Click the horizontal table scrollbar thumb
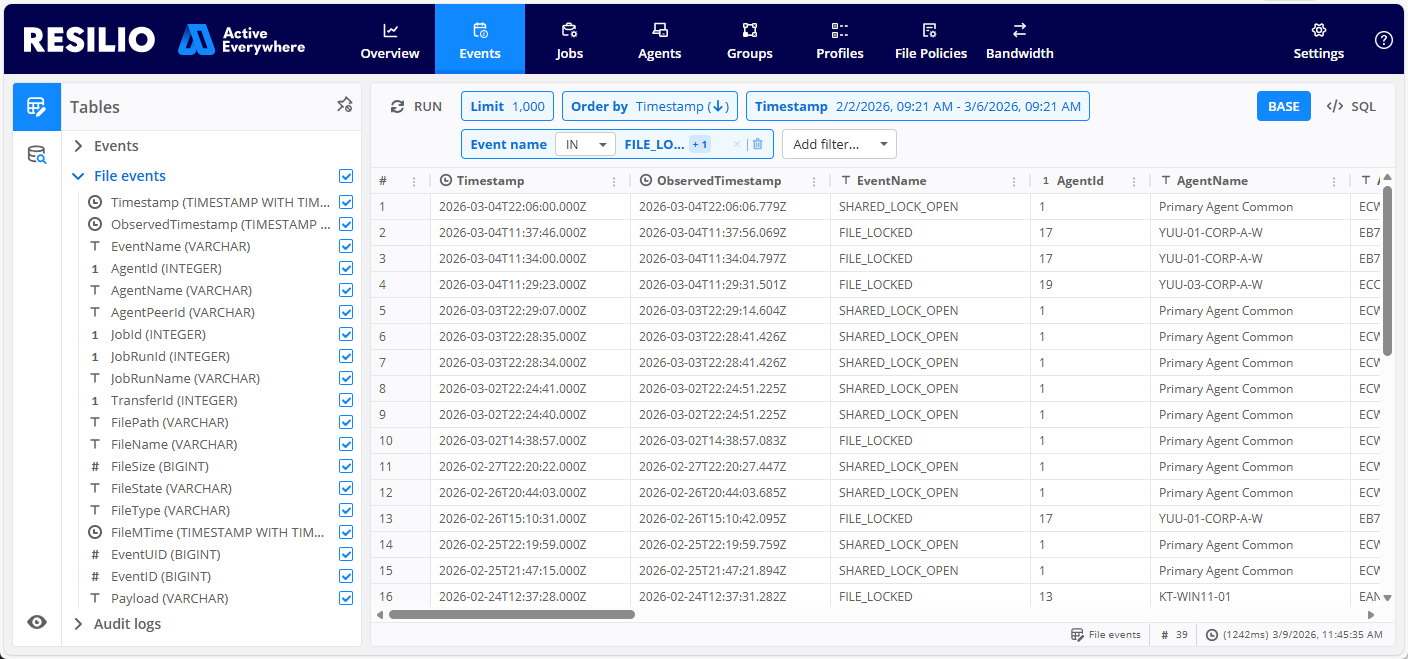The width and height of the screenshot is (1408, 659). pos(511,614)
